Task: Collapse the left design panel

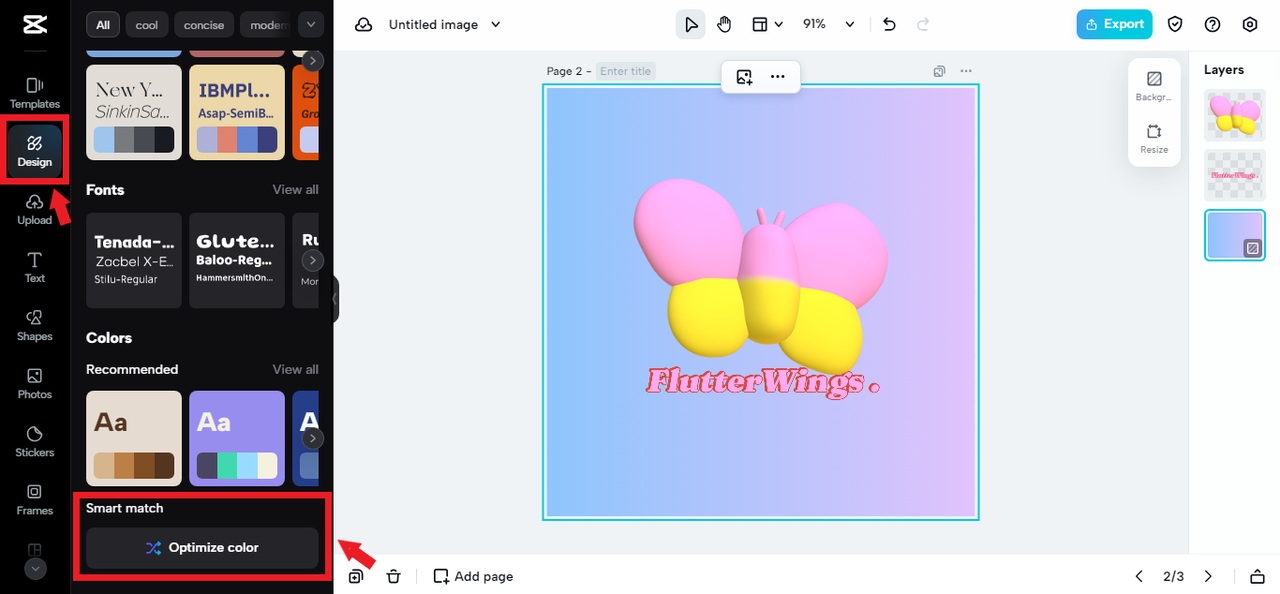Action: pos(336,299)
